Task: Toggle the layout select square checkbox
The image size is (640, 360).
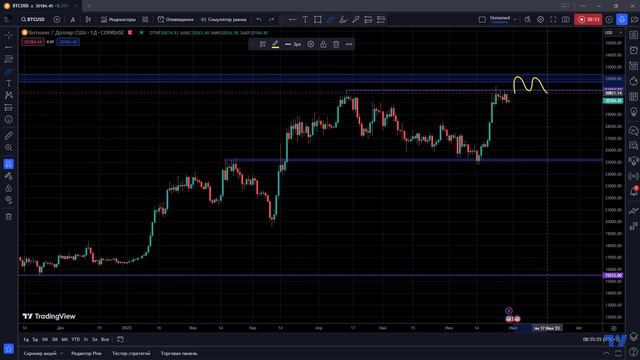Action: 482,20
